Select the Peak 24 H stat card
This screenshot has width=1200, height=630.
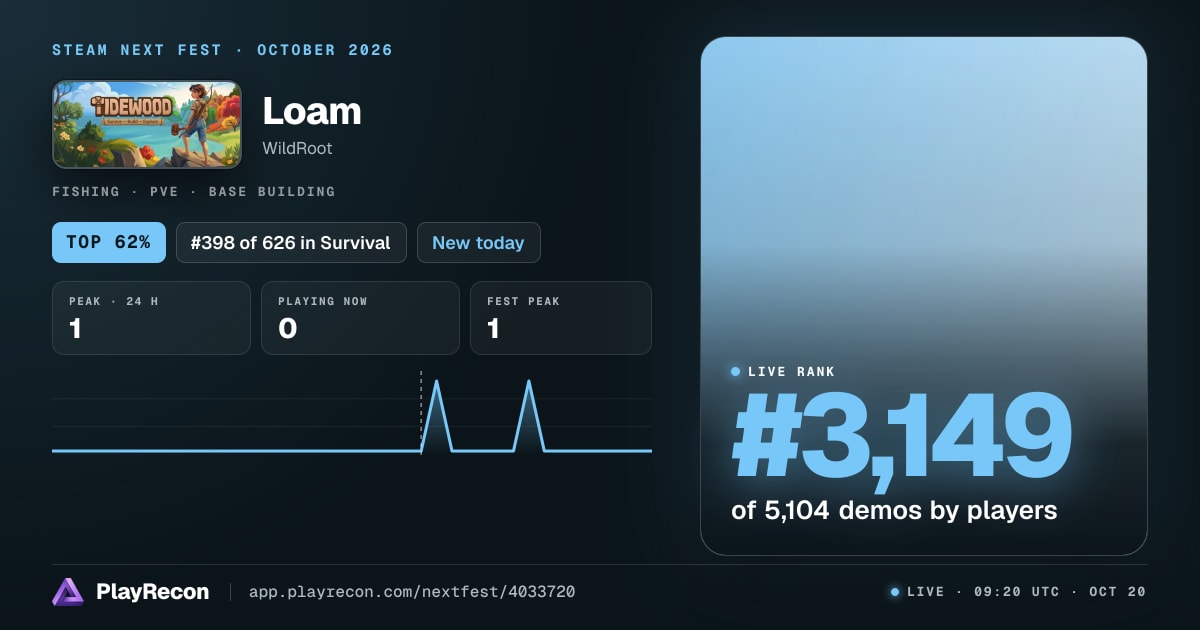pyautogui.click(x=151, y=318)
